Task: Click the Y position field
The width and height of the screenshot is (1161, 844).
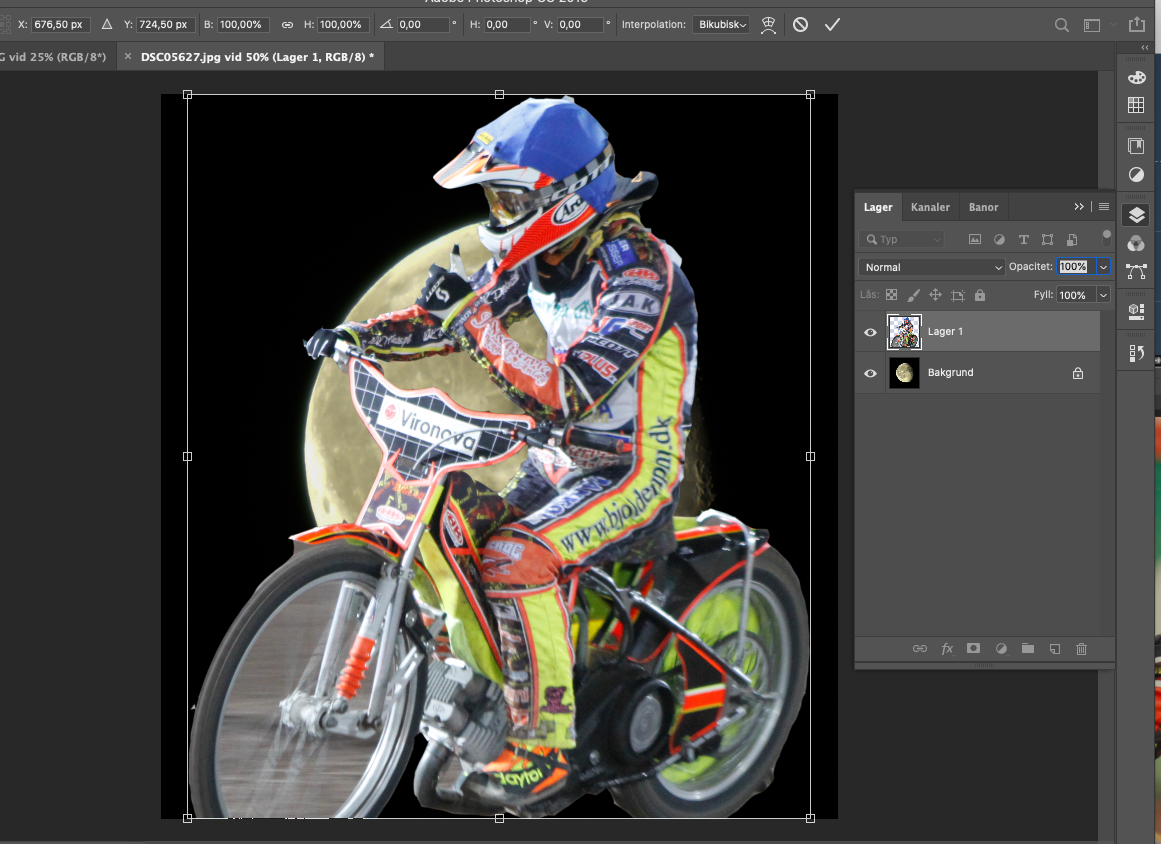Action: (165, 24)
